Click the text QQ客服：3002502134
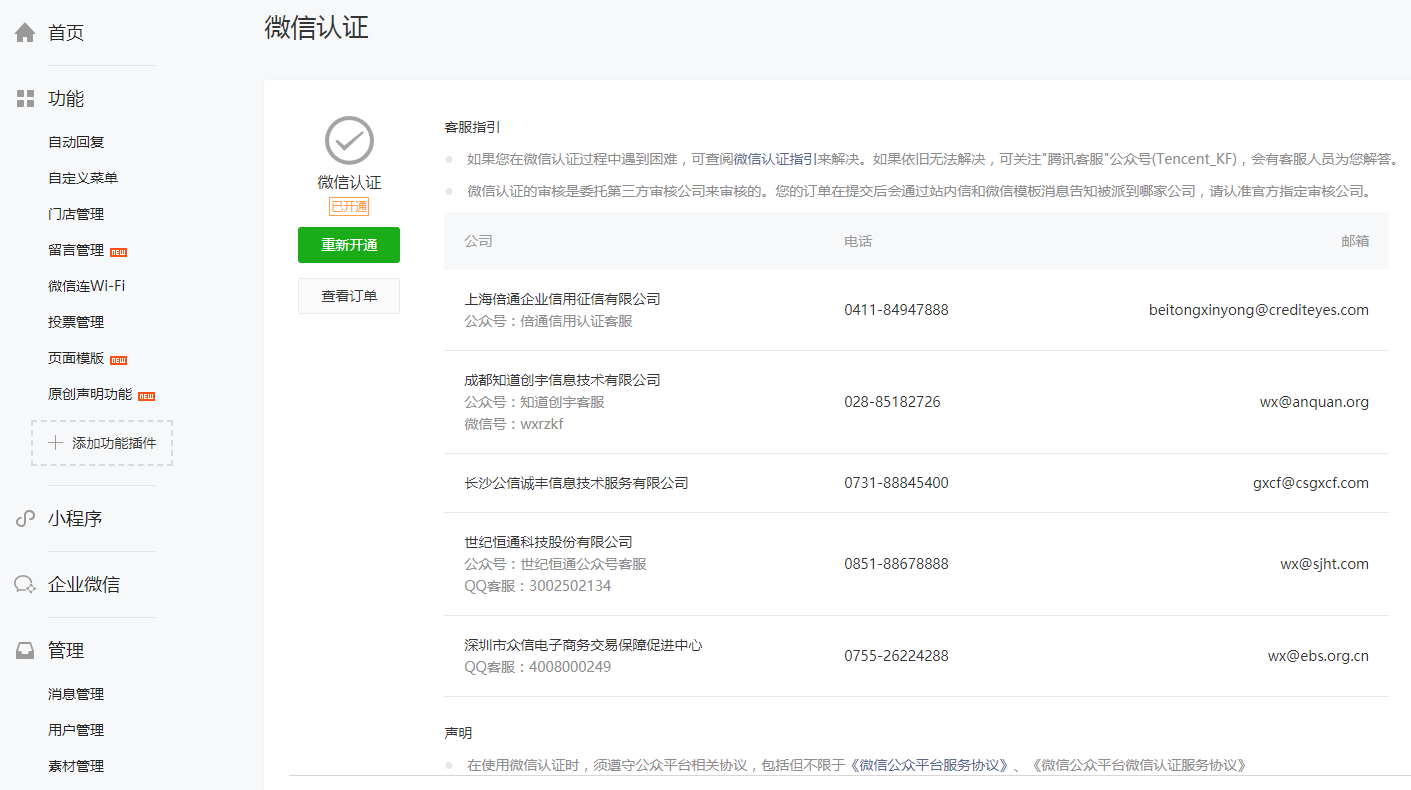 pos(537,586)
